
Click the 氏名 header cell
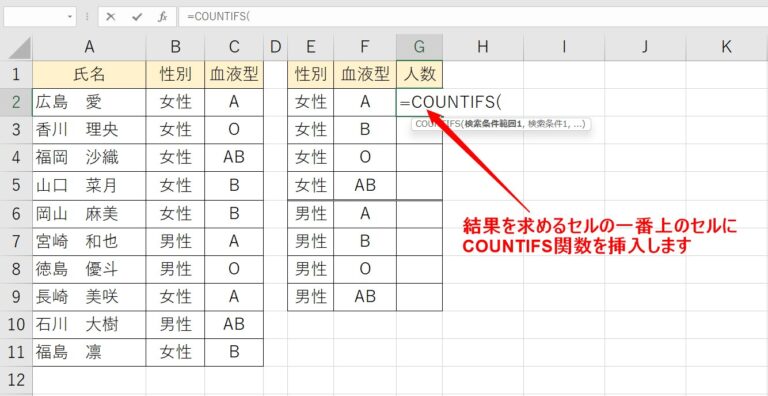coord(89,74)
